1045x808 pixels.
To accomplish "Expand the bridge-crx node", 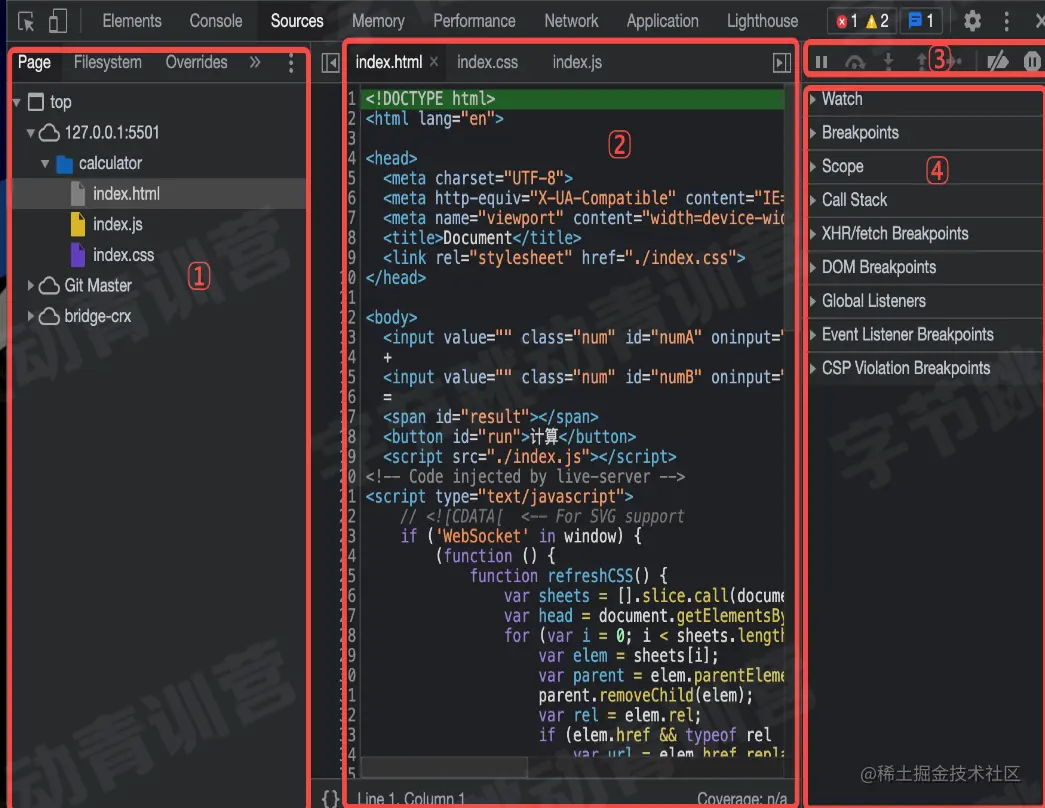I will pyautogui.click(x=31, y=316).
